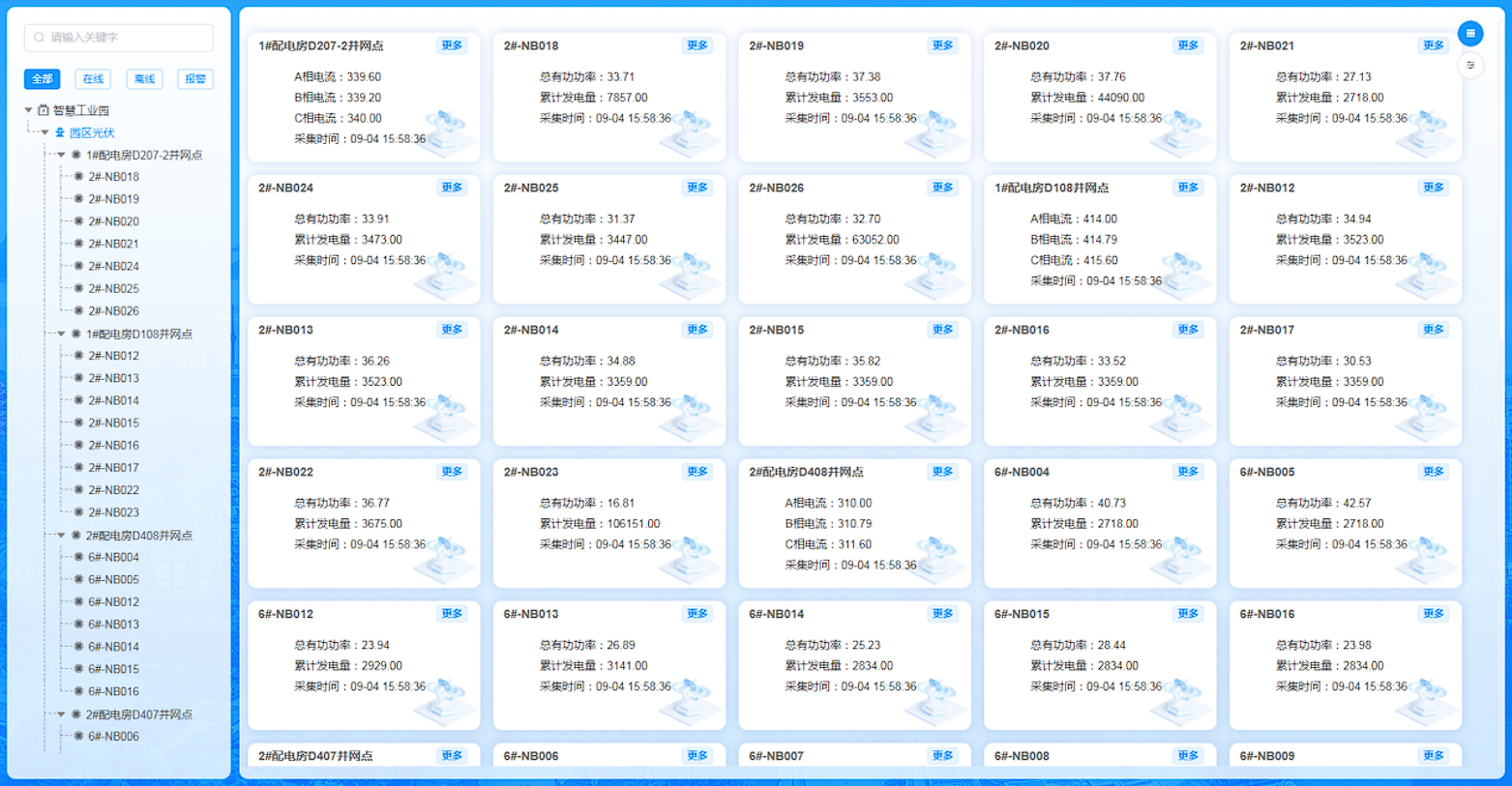Switch on the 报警 filter
Viewport: 1512px width, 786px height.
click(194, 78)
